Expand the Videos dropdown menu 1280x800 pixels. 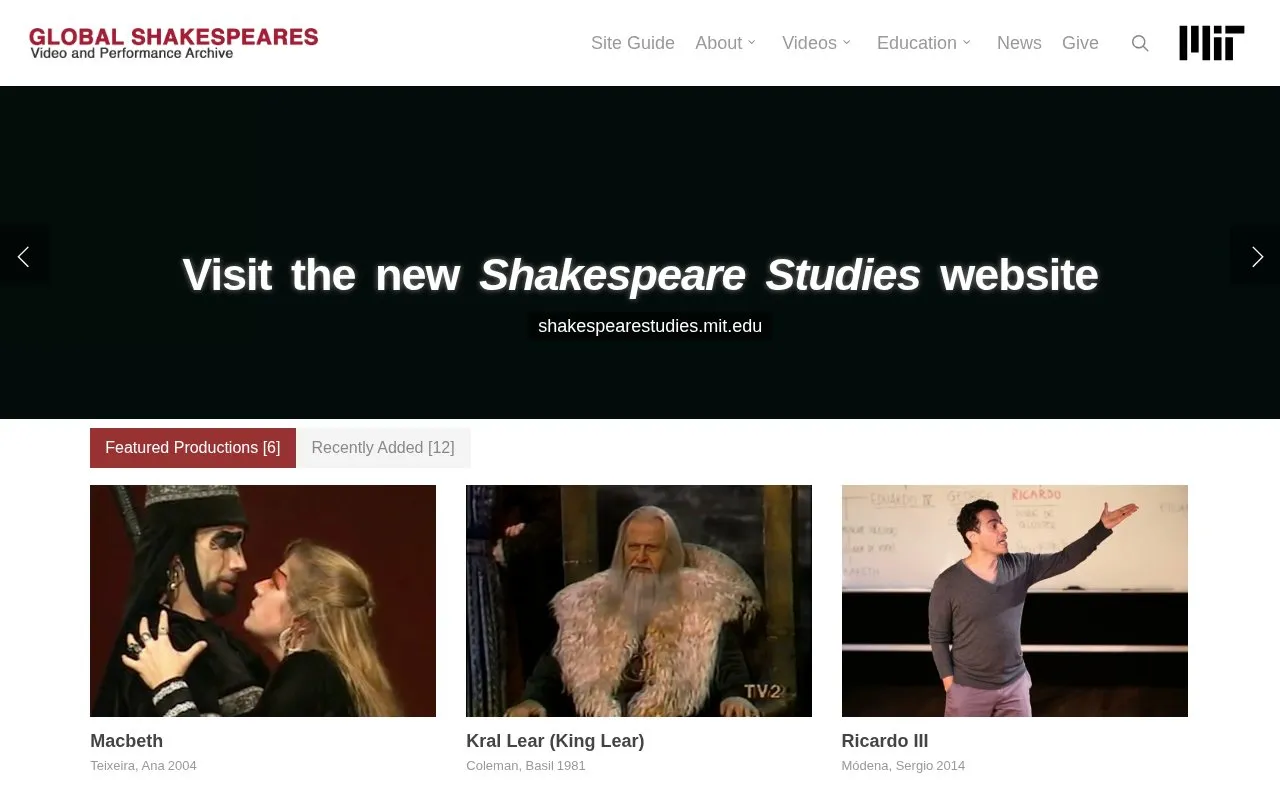pyautogui.click(x=817, y=43)
